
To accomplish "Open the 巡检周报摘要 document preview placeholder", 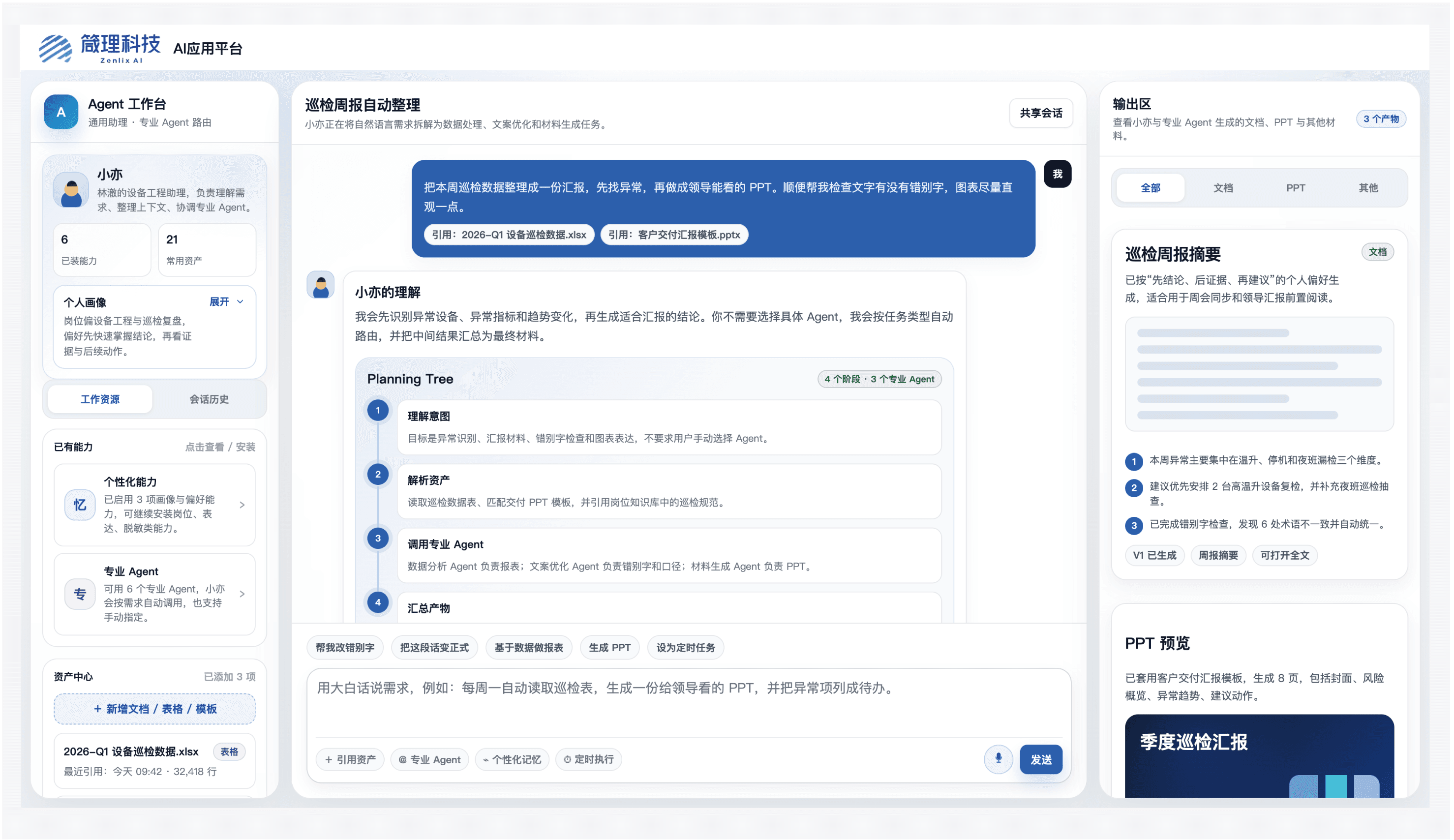I will [x=1260, y=374].
